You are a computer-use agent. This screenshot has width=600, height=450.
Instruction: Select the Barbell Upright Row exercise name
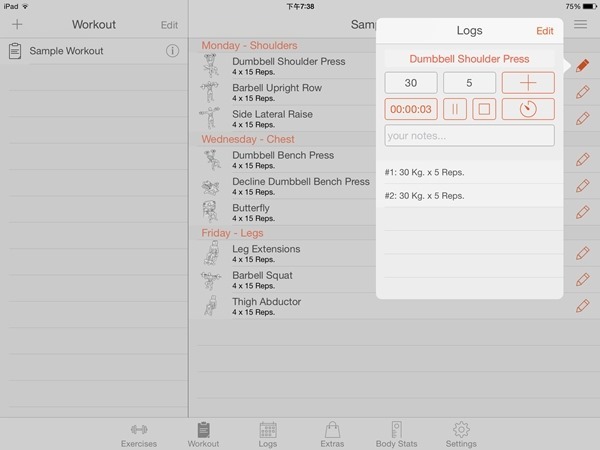(x=277, y=88)
